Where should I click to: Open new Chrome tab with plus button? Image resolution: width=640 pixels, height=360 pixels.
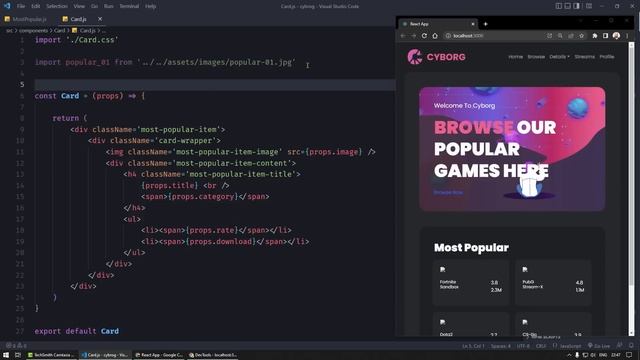pyautogui.click(x=485, y=24)
